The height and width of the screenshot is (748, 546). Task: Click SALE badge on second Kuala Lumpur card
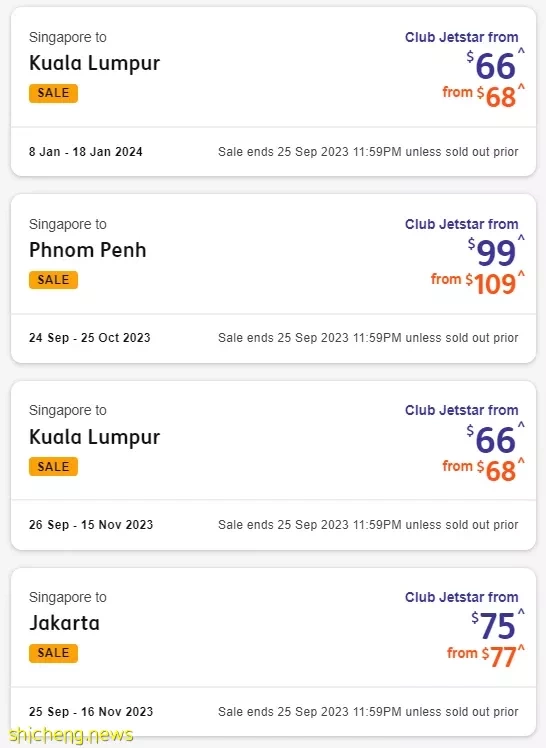pyautogui.click(x=53, y=467)
